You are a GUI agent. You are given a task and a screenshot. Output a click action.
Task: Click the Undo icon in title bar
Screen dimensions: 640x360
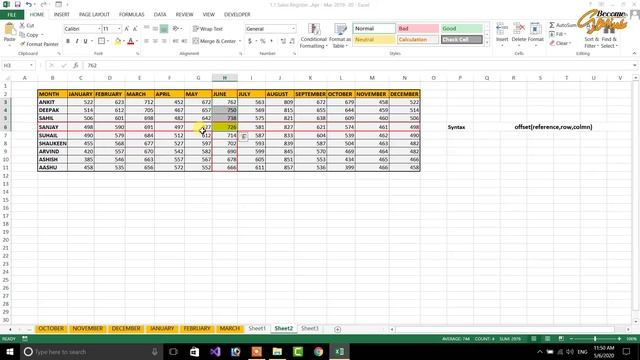29,4
